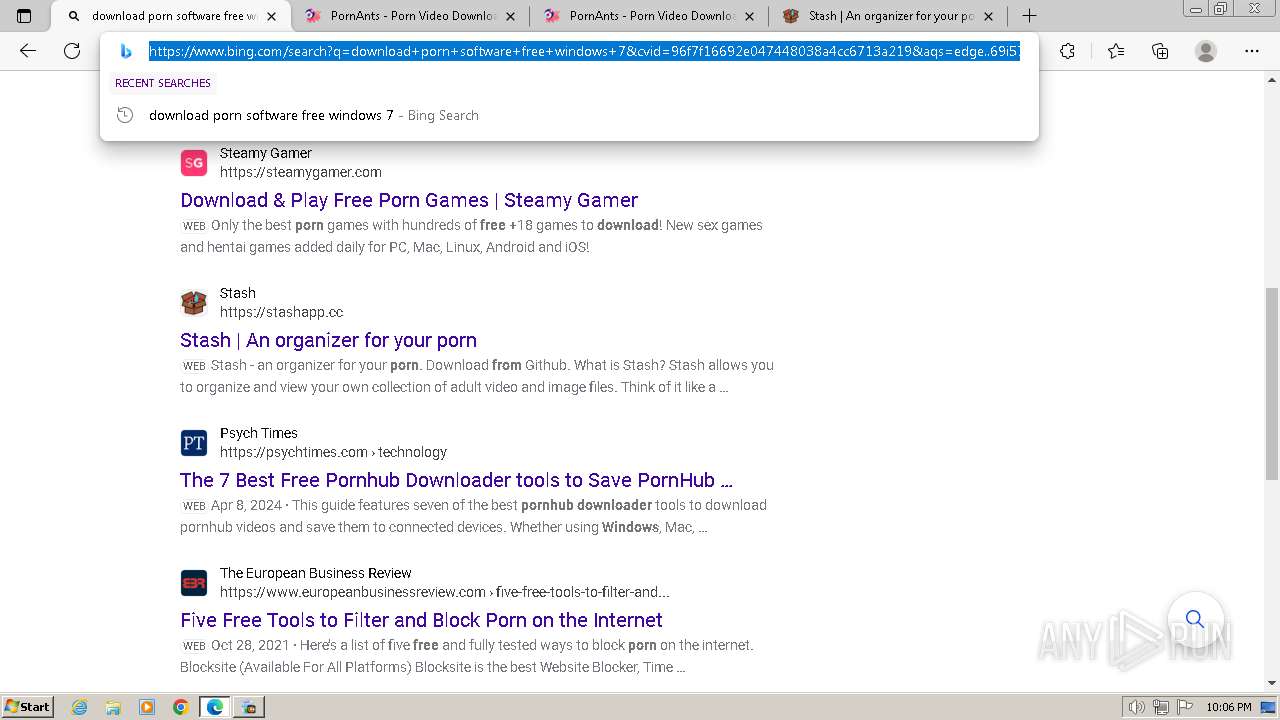Switch to the second PornAnts tab
The height and width of the screenshot is (720, 1280).
(650, 16)
